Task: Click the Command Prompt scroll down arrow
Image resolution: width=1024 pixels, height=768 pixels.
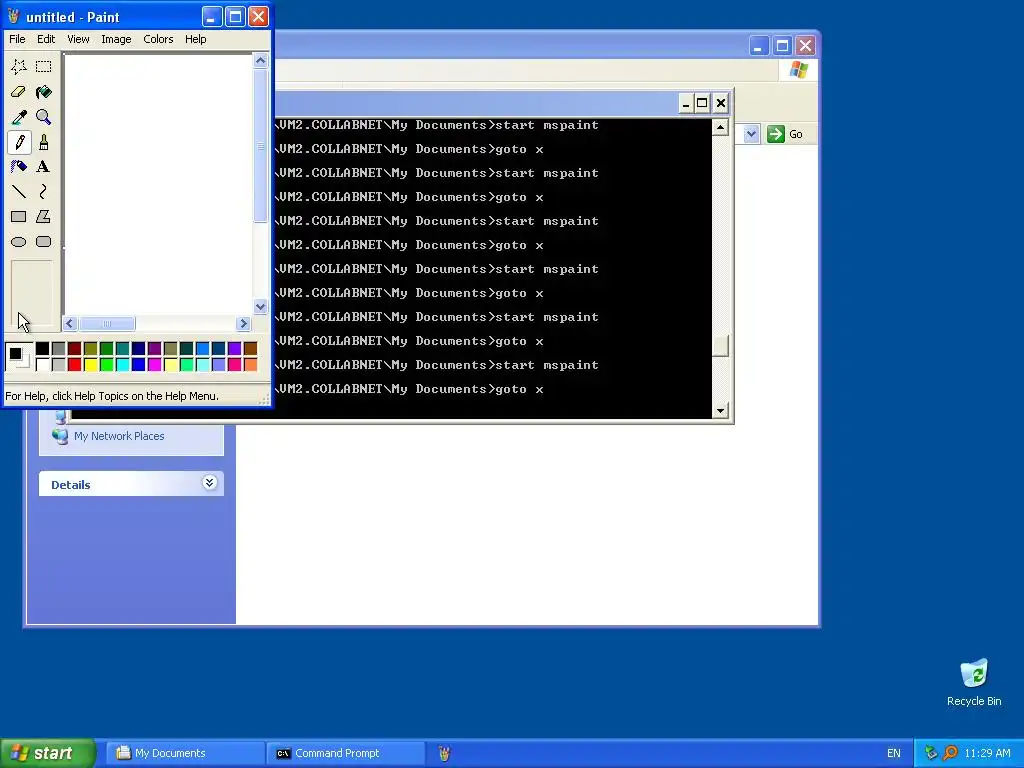Action: pyautogui.click(x=720, y=411)
